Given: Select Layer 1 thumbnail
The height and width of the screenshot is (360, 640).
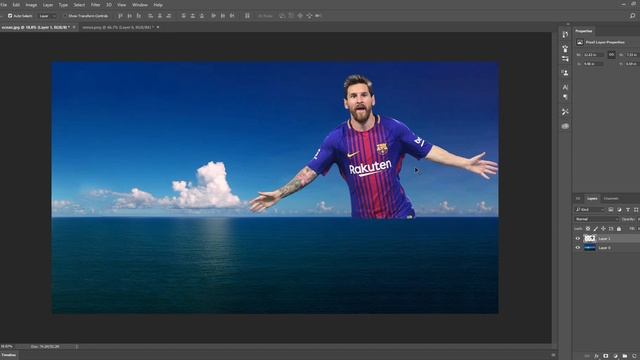Looking at the screenshot, I should [590, 238].
